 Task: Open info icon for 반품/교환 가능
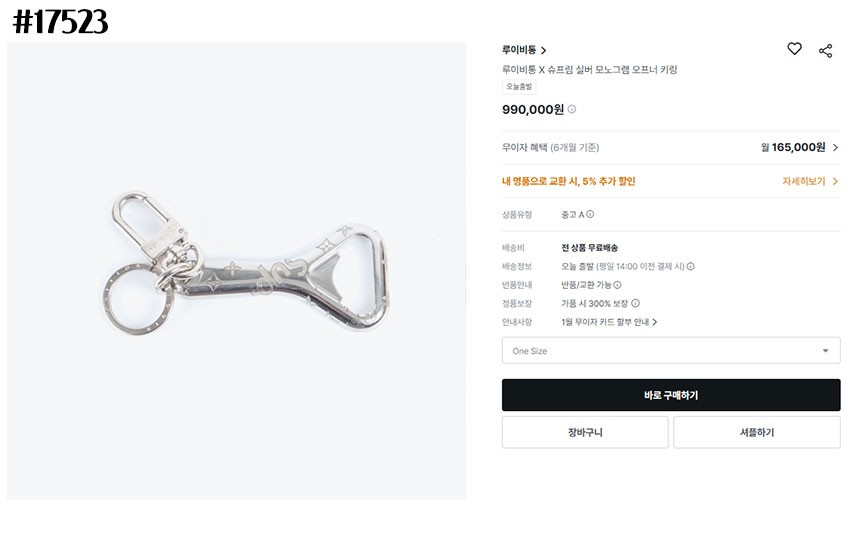[x=617, y=285]
